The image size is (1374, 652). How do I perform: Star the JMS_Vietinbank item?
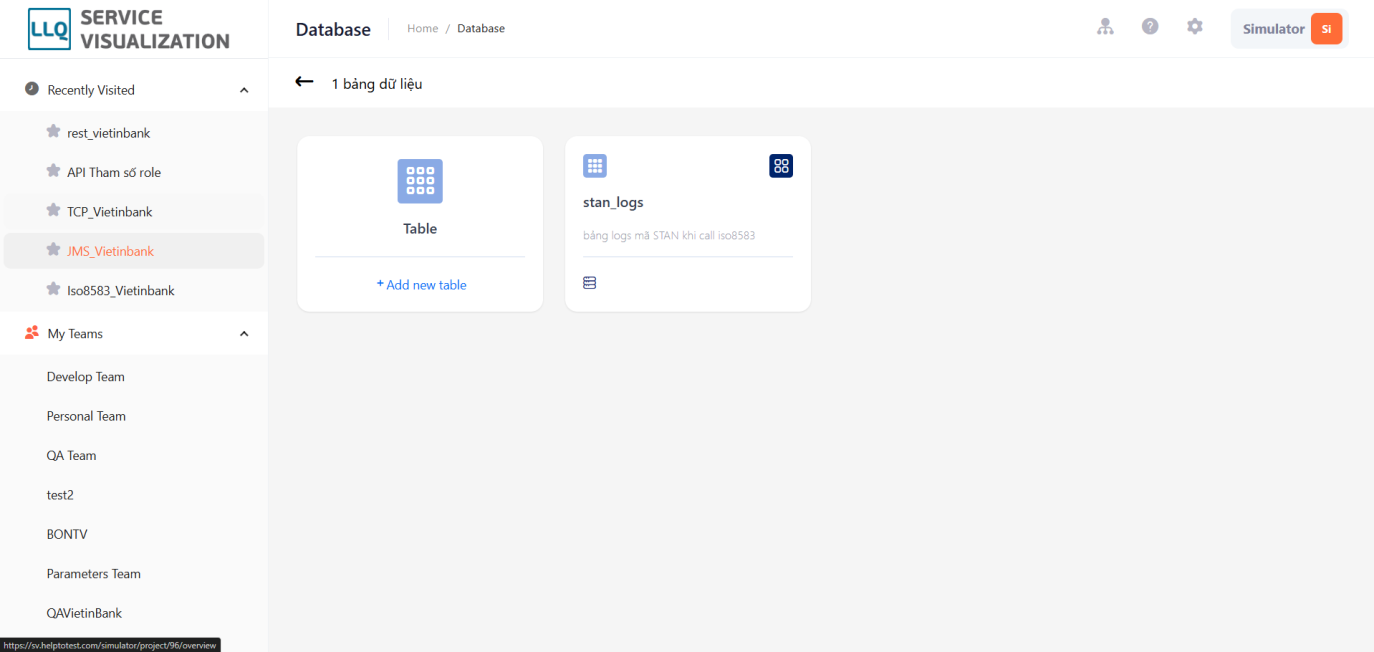(x=54, y=250)
